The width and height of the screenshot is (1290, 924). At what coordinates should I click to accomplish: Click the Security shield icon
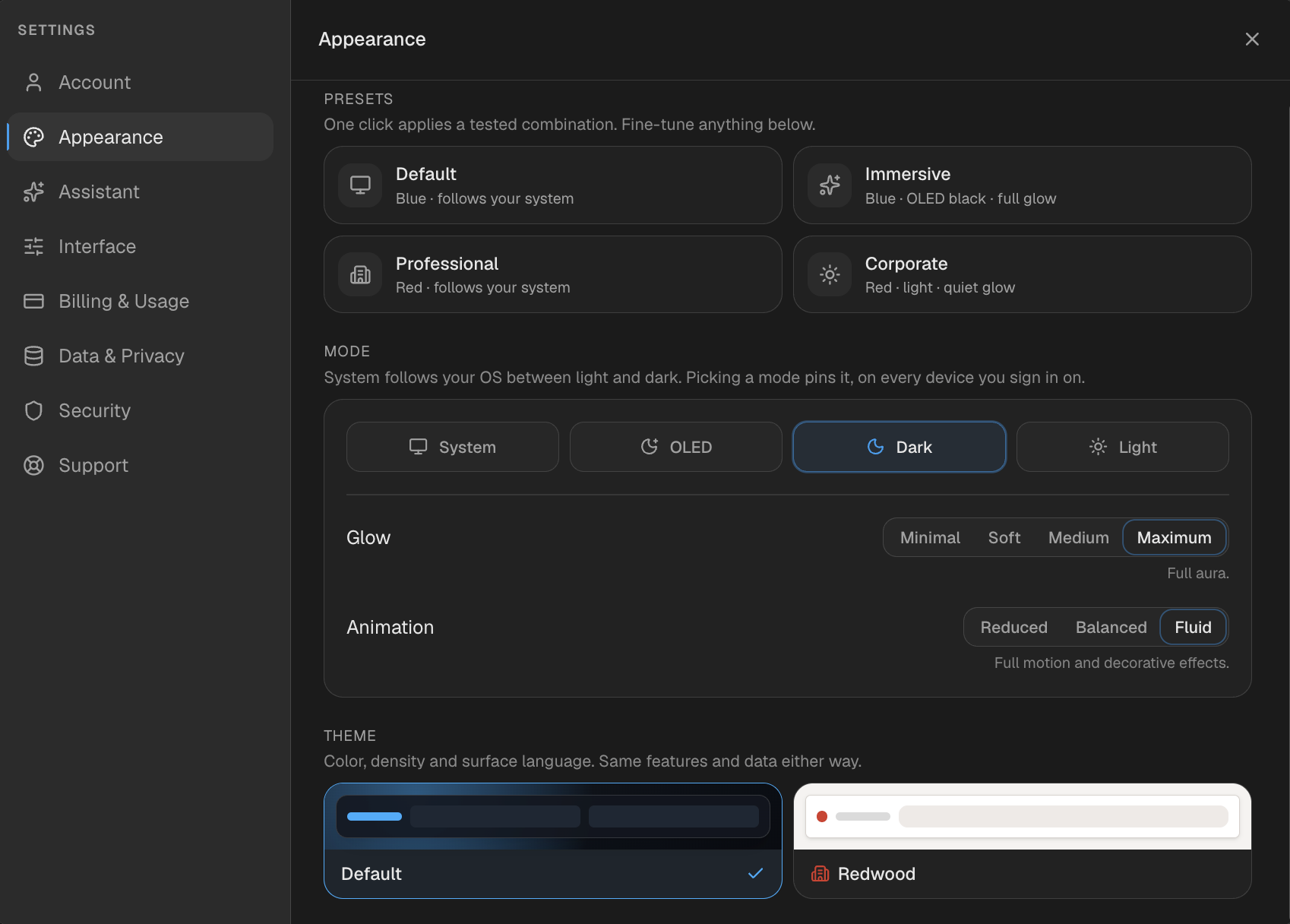(x=33, y=410)
